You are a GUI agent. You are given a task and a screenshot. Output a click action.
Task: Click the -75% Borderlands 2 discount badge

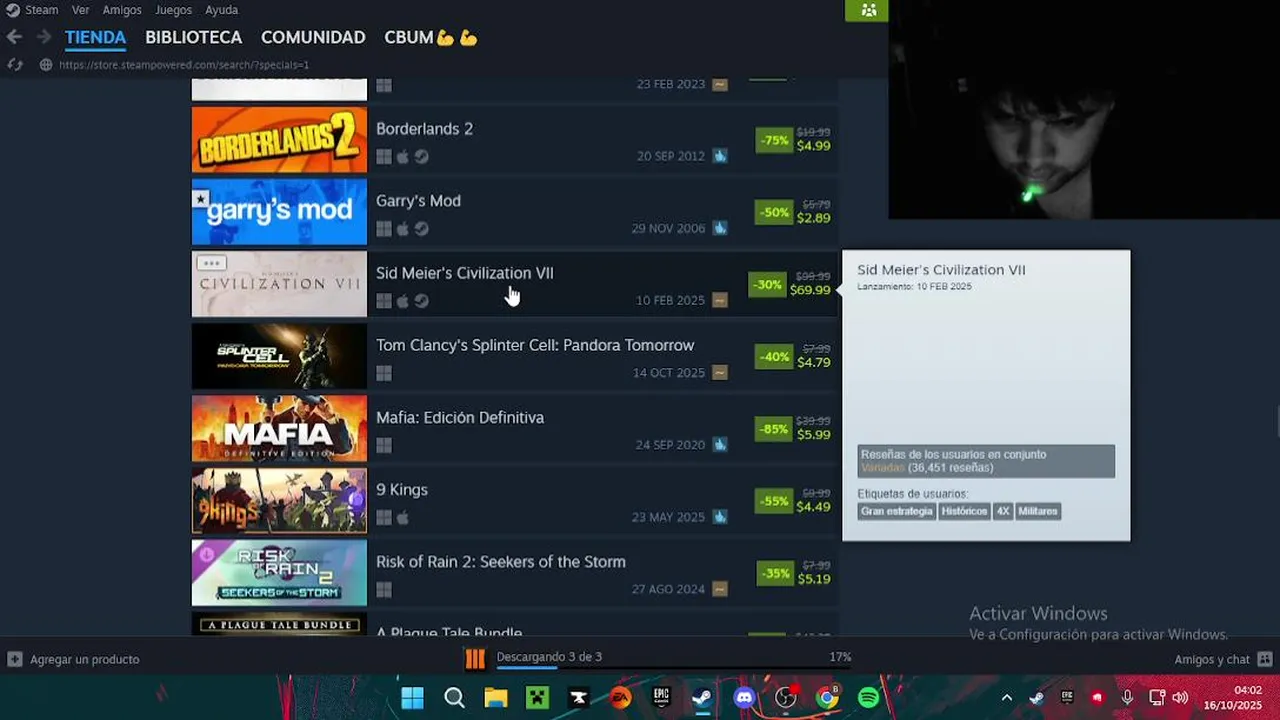coord(774,140)
